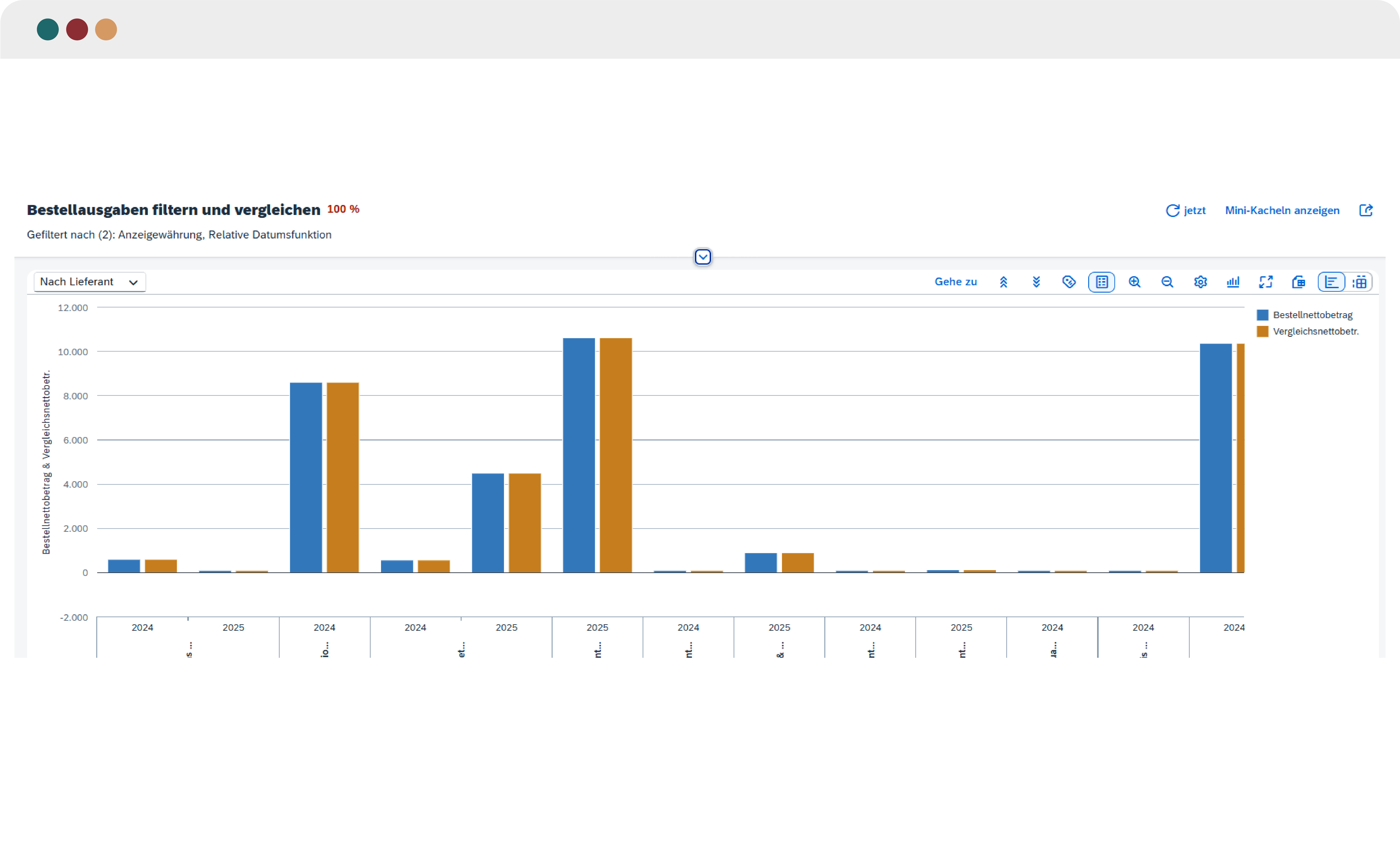Screen dimensions: 1400x857
Task: Click the filter summary text Gefiltert nach (2)
Action: pyautogui.click(x=179, y=235)
